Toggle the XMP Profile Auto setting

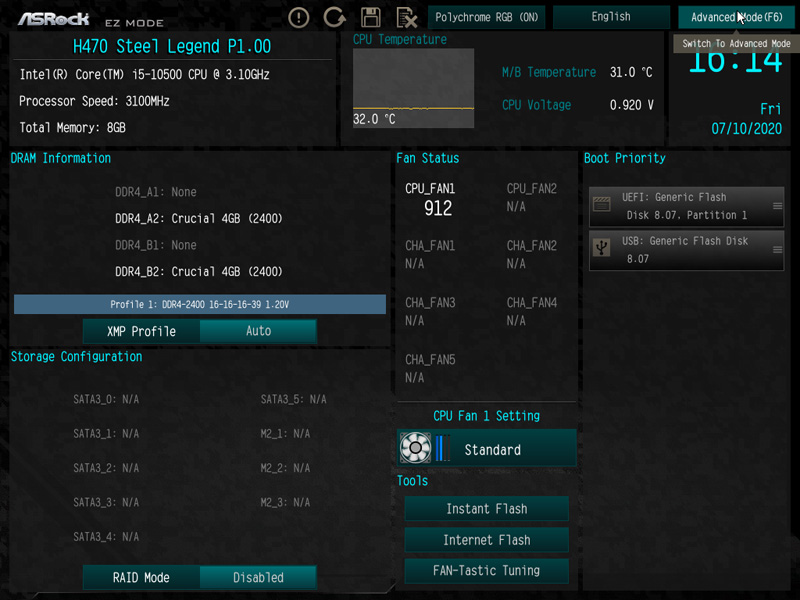tap(258, 331)
